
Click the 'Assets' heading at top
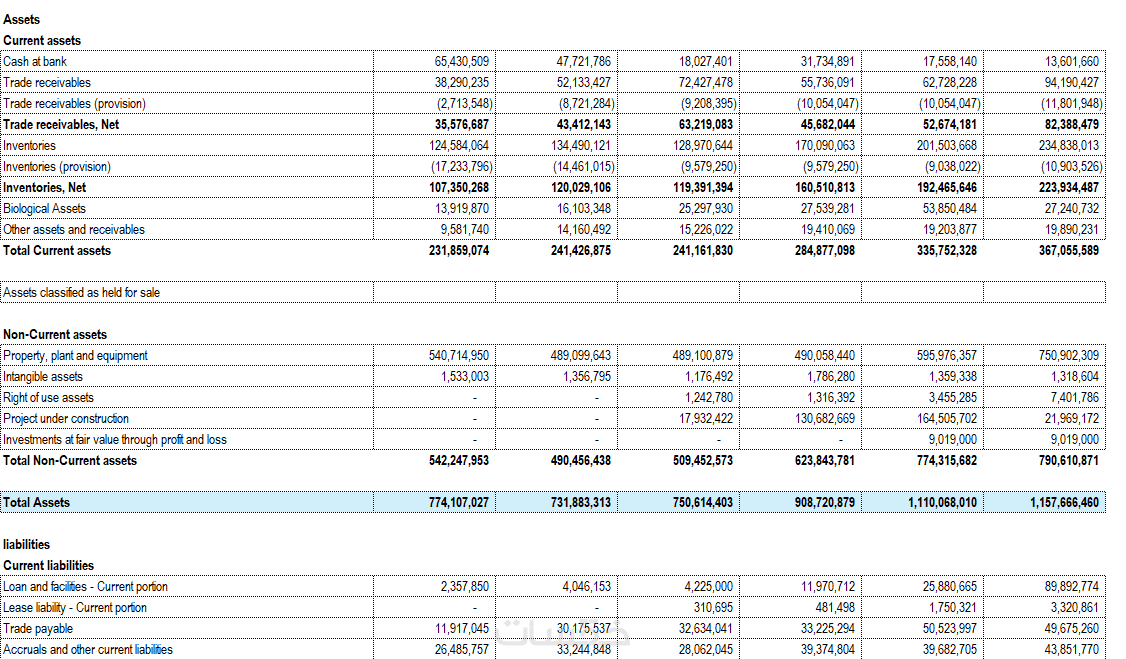pyautogui.click(x=22, y=19)
